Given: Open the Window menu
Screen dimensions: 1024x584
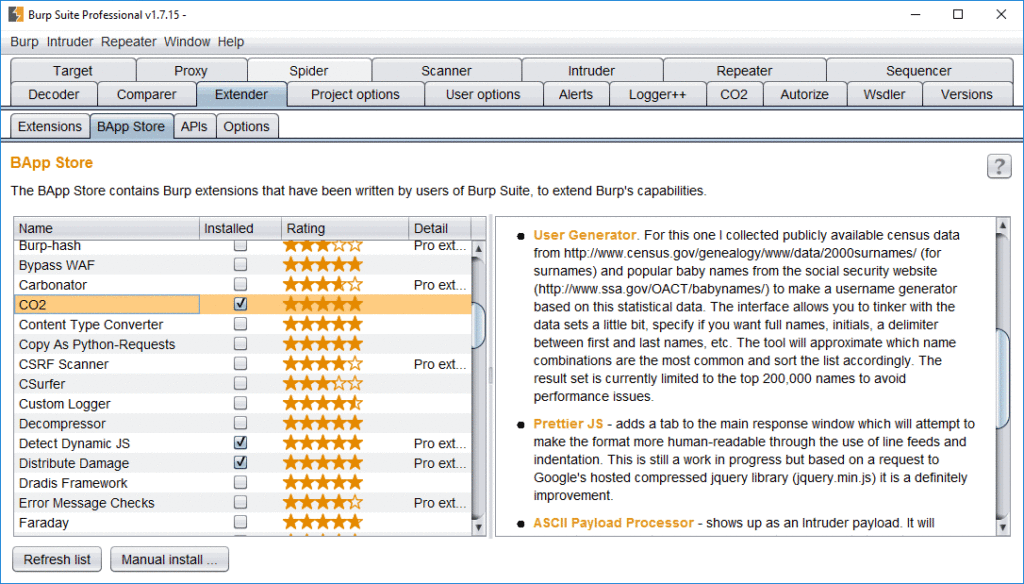Looking at the screenshot, I should point(187,42).
